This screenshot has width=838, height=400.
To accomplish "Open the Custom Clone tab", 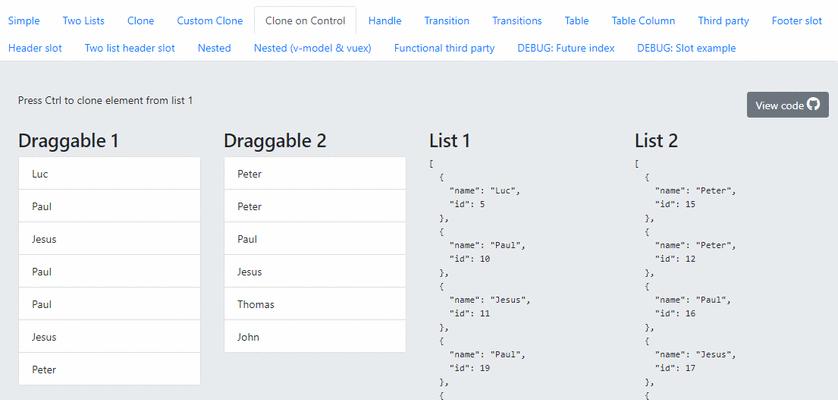I will pos(210,21).
